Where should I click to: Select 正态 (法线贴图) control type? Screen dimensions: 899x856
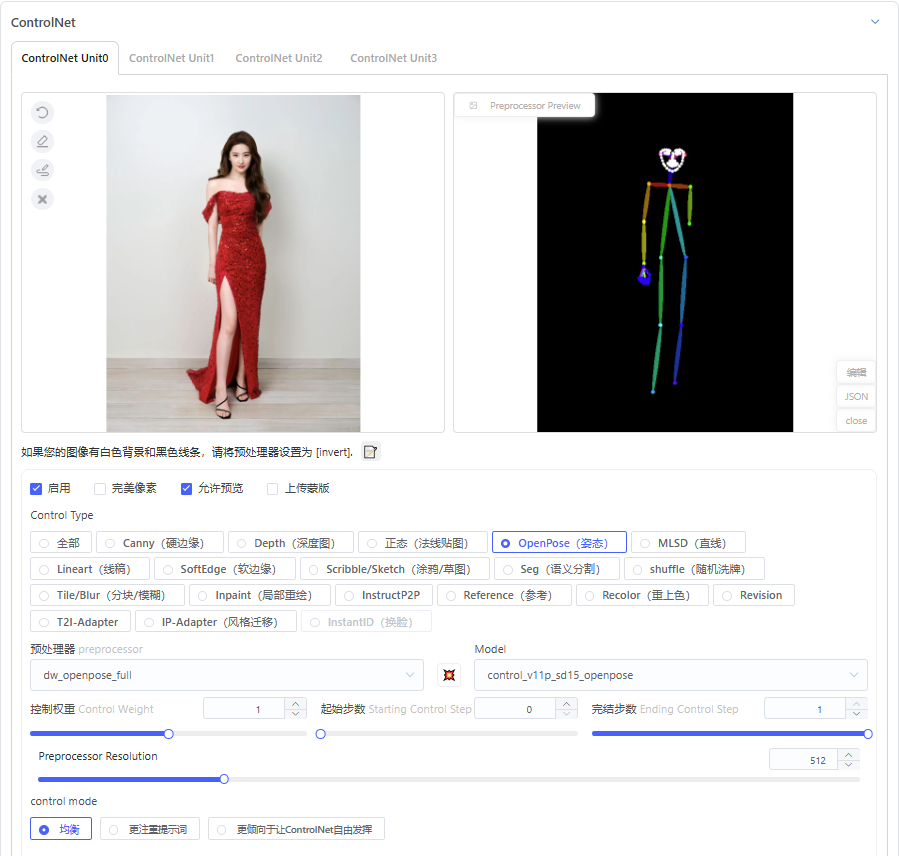(423, 543)
